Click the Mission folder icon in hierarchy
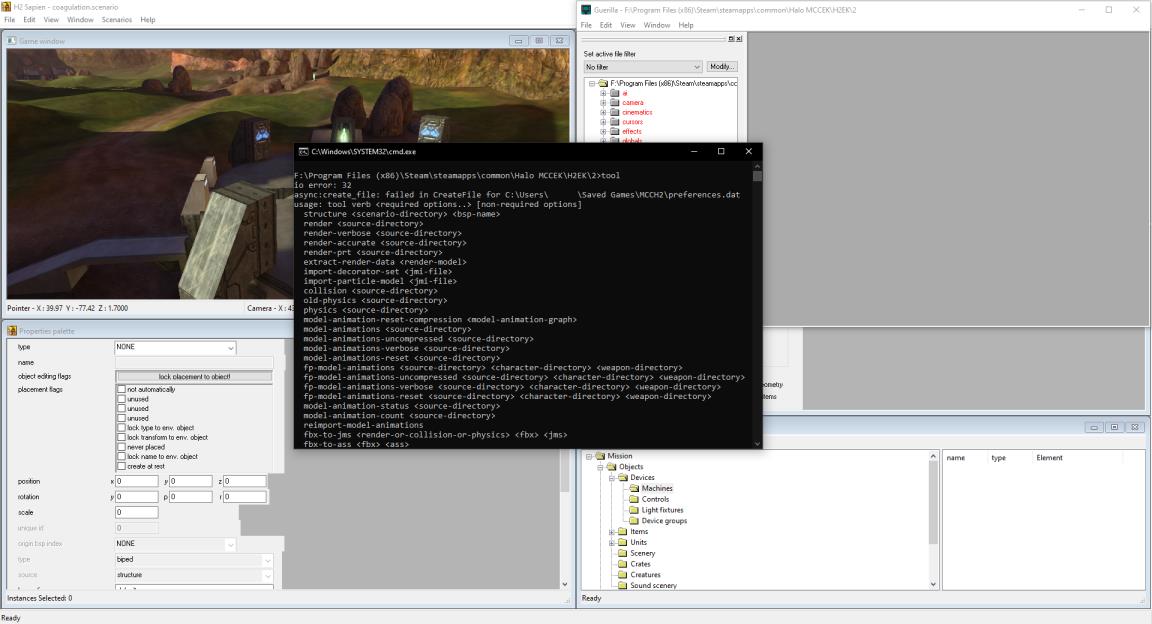 [600, 456]
